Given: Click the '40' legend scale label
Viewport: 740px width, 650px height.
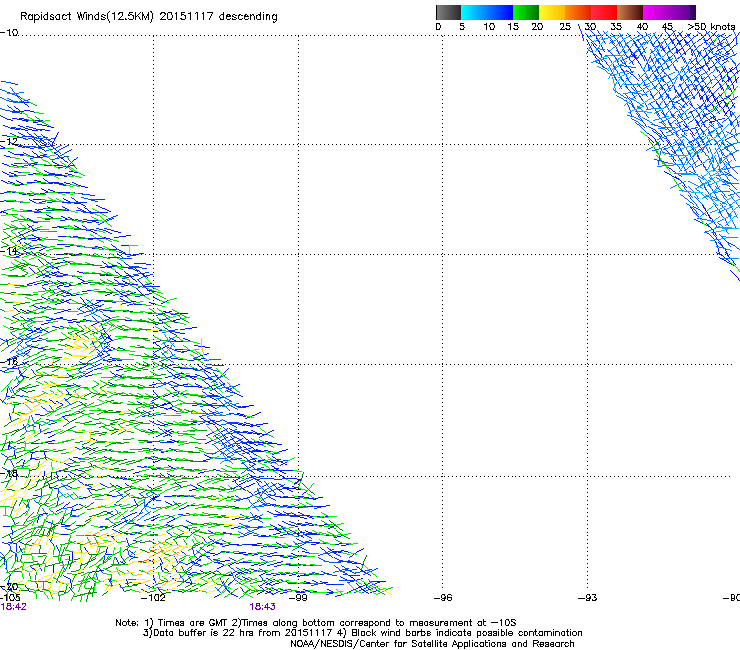Looking at the screenshot, I should point(642,27).
